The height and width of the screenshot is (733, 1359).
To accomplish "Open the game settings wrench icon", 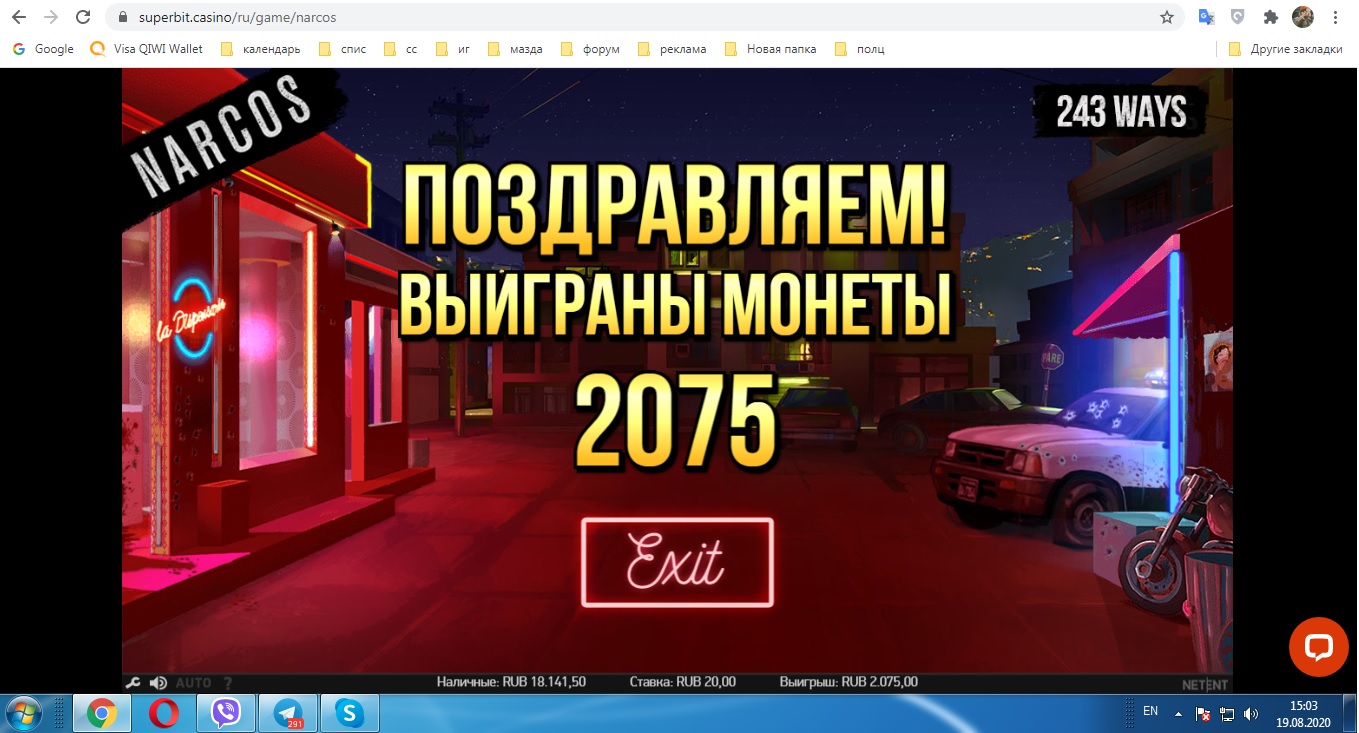I will (132, 683).
